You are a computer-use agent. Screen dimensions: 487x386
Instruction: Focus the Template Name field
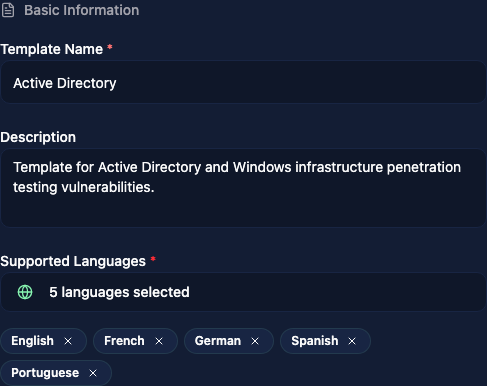[x=243, y=82]
